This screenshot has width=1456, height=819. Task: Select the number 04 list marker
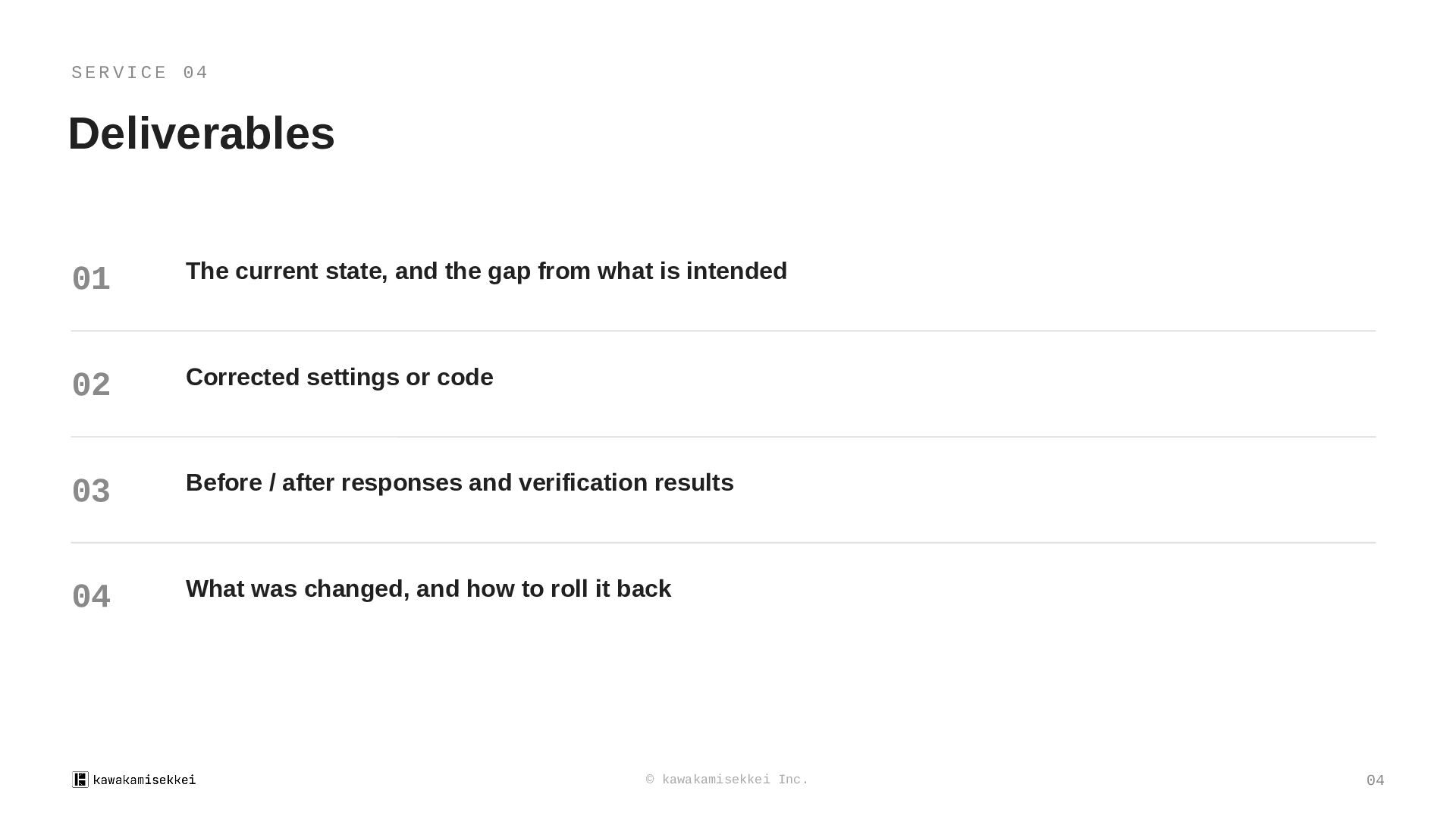click(x=91, y=597)
